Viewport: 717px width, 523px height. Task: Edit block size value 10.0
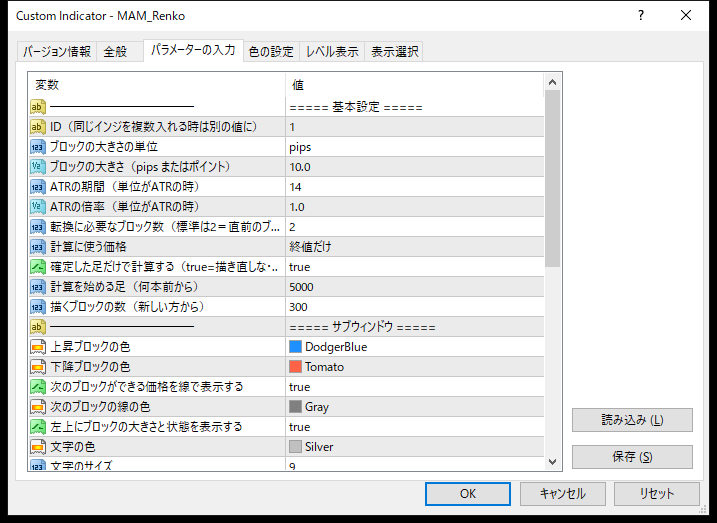(x=415, y=167)
